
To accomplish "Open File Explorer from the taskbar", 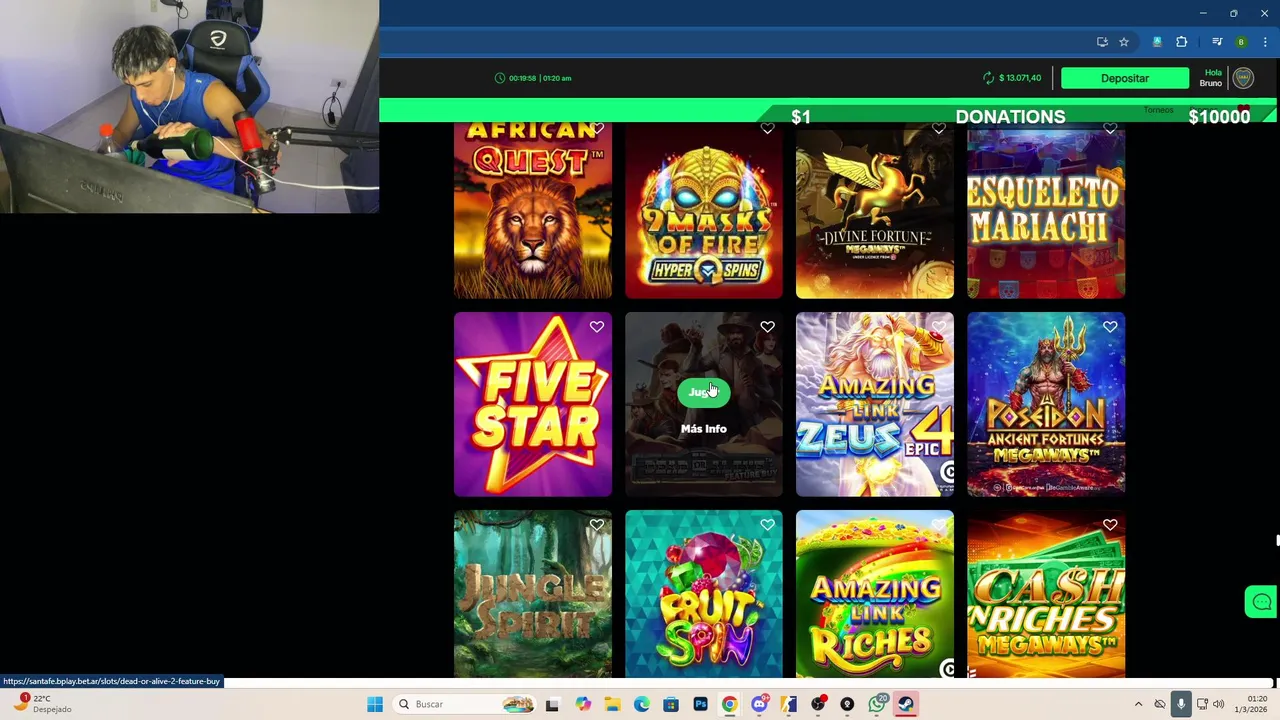I will pyautogui.click(x=612, y=704).
